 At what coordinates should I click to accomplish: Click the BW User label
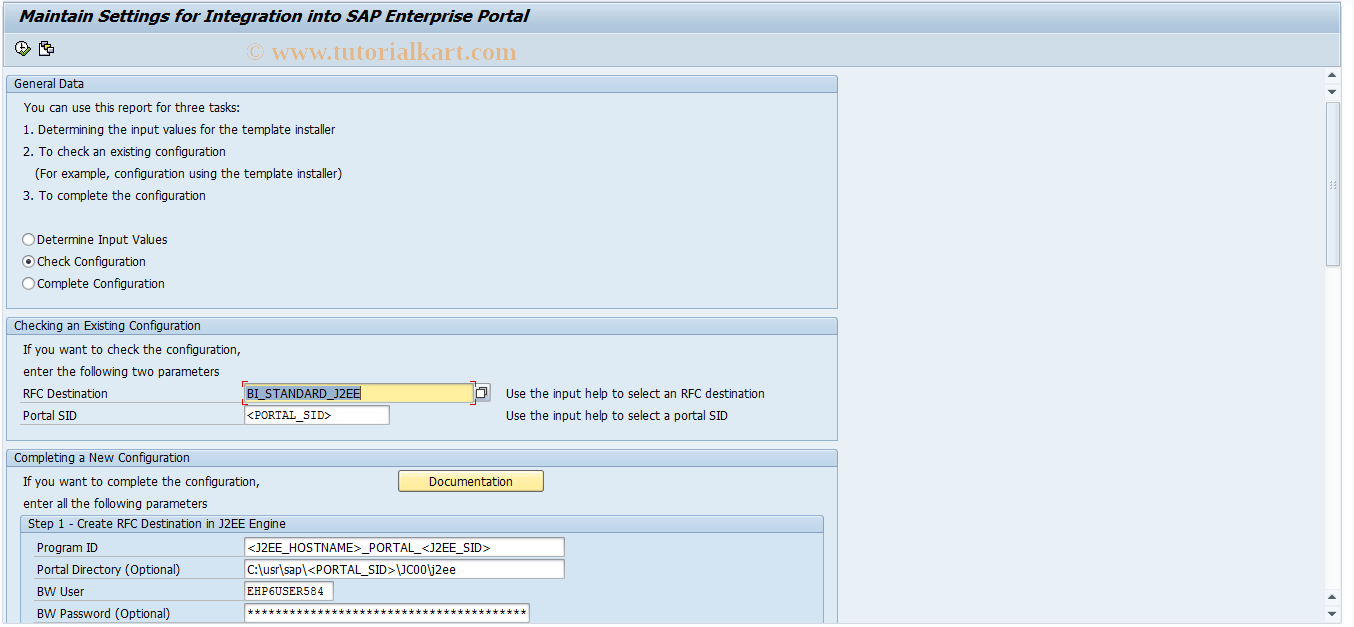(60, 592)
